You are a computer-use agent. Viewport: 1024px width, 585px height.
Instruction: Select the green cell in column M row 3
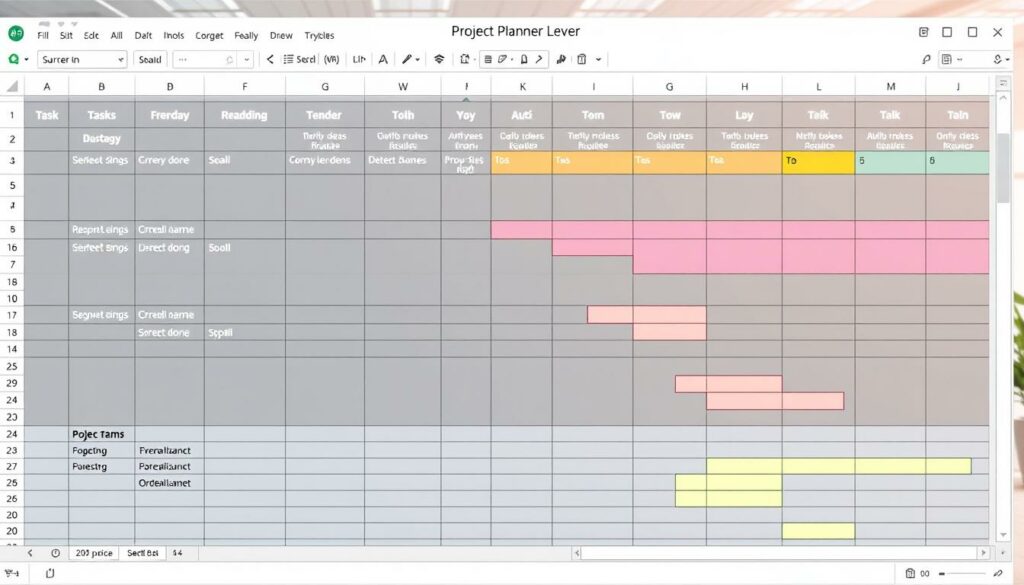point(890,163)
